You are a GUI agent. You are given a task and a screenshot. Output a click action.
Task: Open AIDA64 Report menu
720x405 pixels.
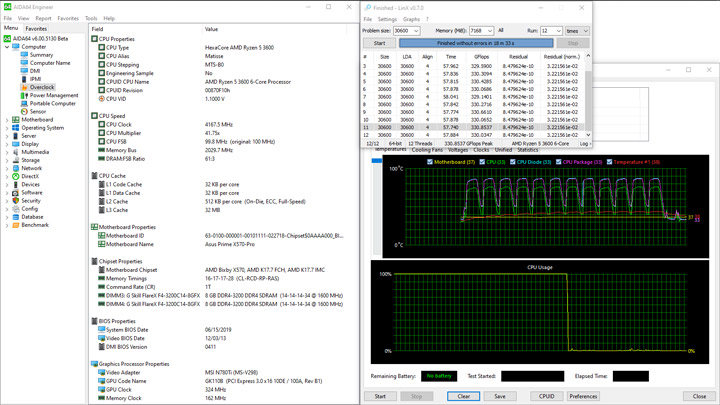(43, 18)
